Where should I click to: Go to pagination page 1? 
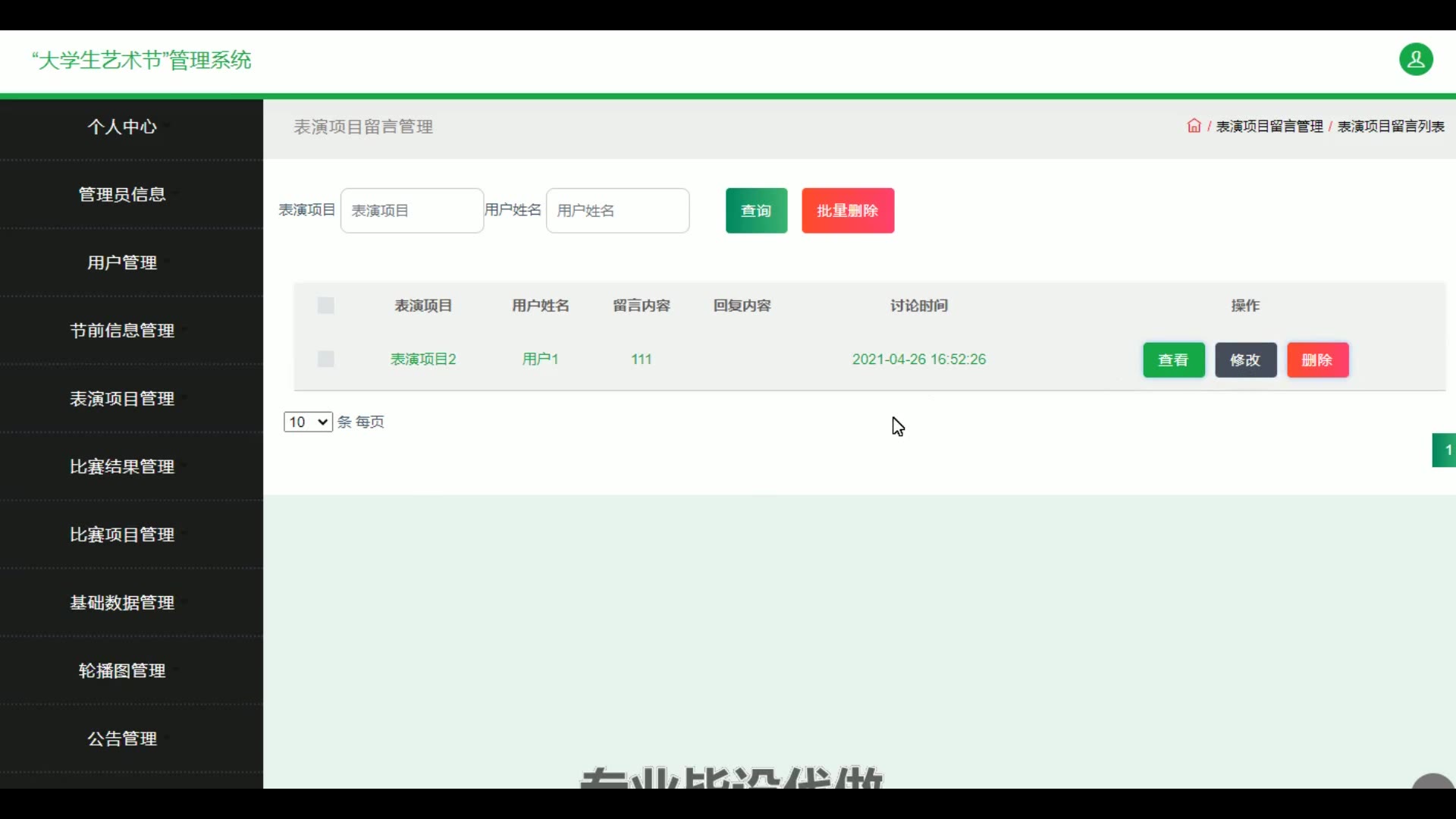tap(1445, 450)
